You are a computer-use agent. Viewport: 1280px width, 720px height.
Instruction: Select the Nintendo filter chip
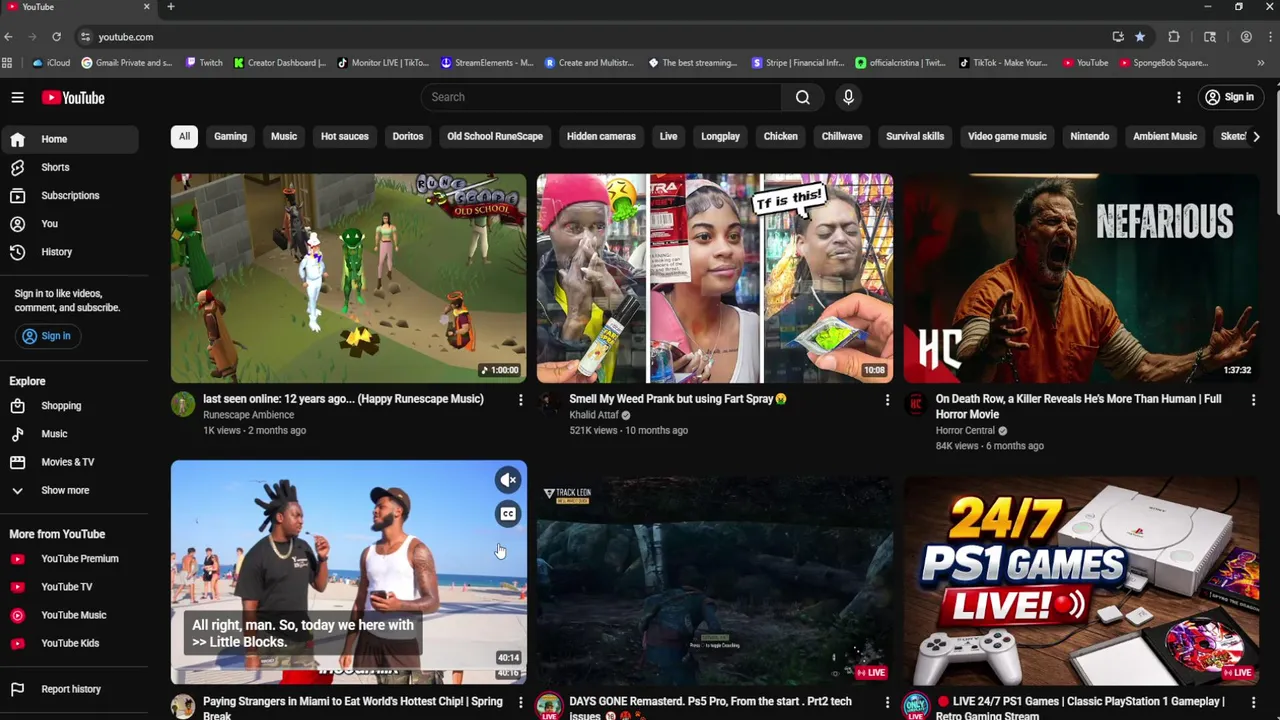pos(1090,136)
